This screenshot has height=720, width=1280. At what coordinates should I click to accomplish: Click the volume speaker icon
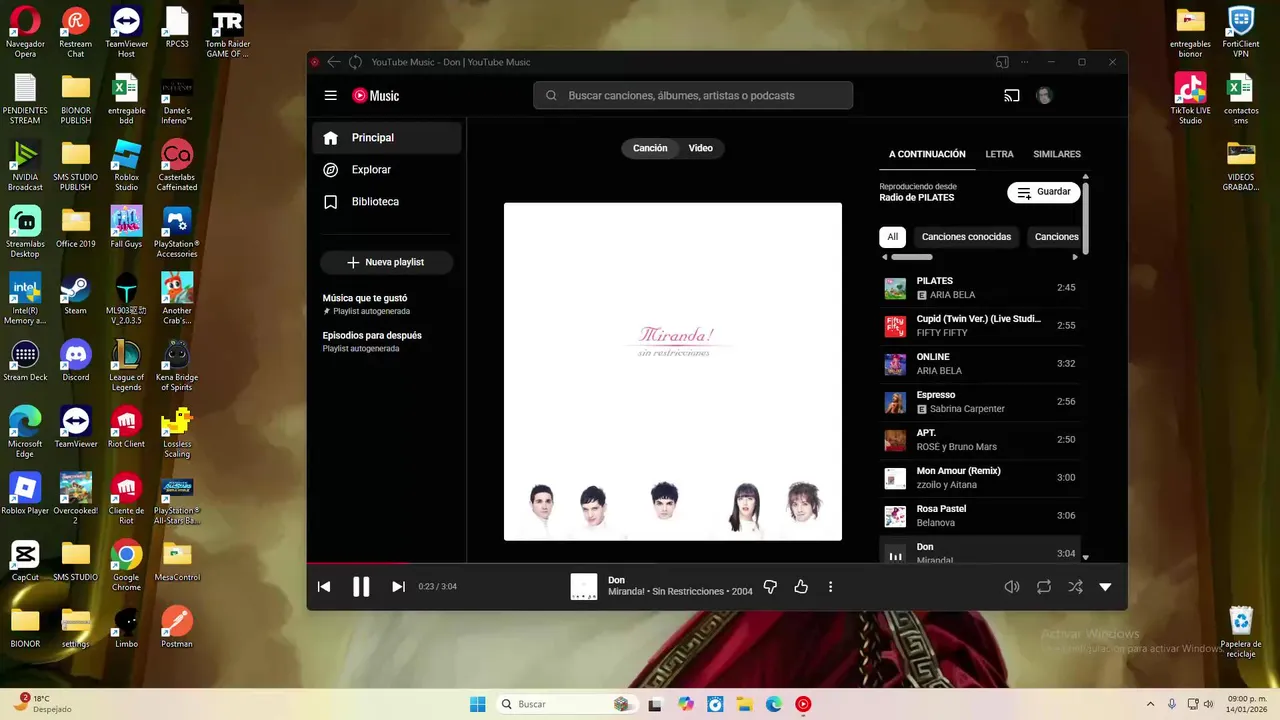point(1012,587)
